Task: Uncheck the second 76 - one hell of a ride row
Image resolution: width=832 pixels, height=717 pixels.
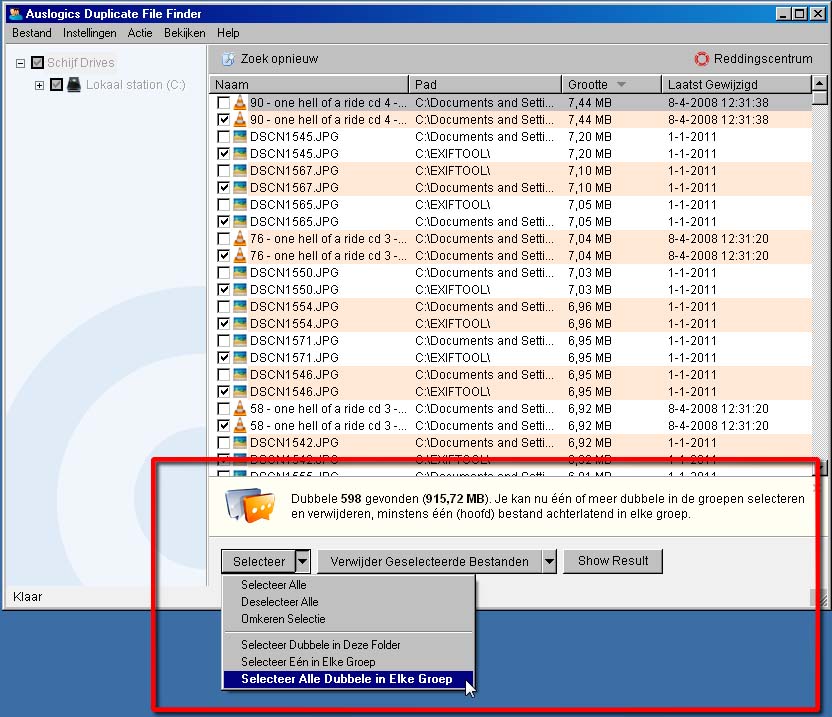Action: (x=223, y=255)
